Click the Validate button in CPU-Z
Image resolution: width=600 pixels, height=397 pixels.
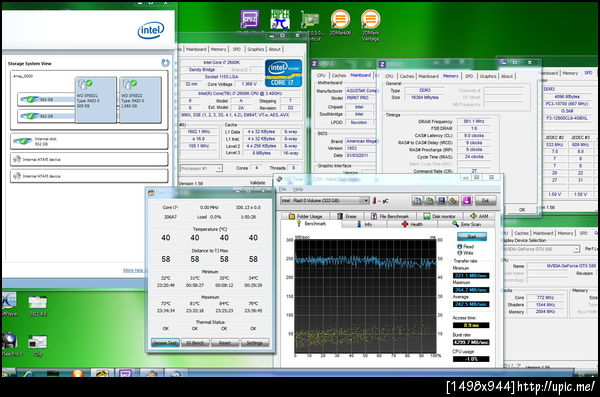[258, 183]
